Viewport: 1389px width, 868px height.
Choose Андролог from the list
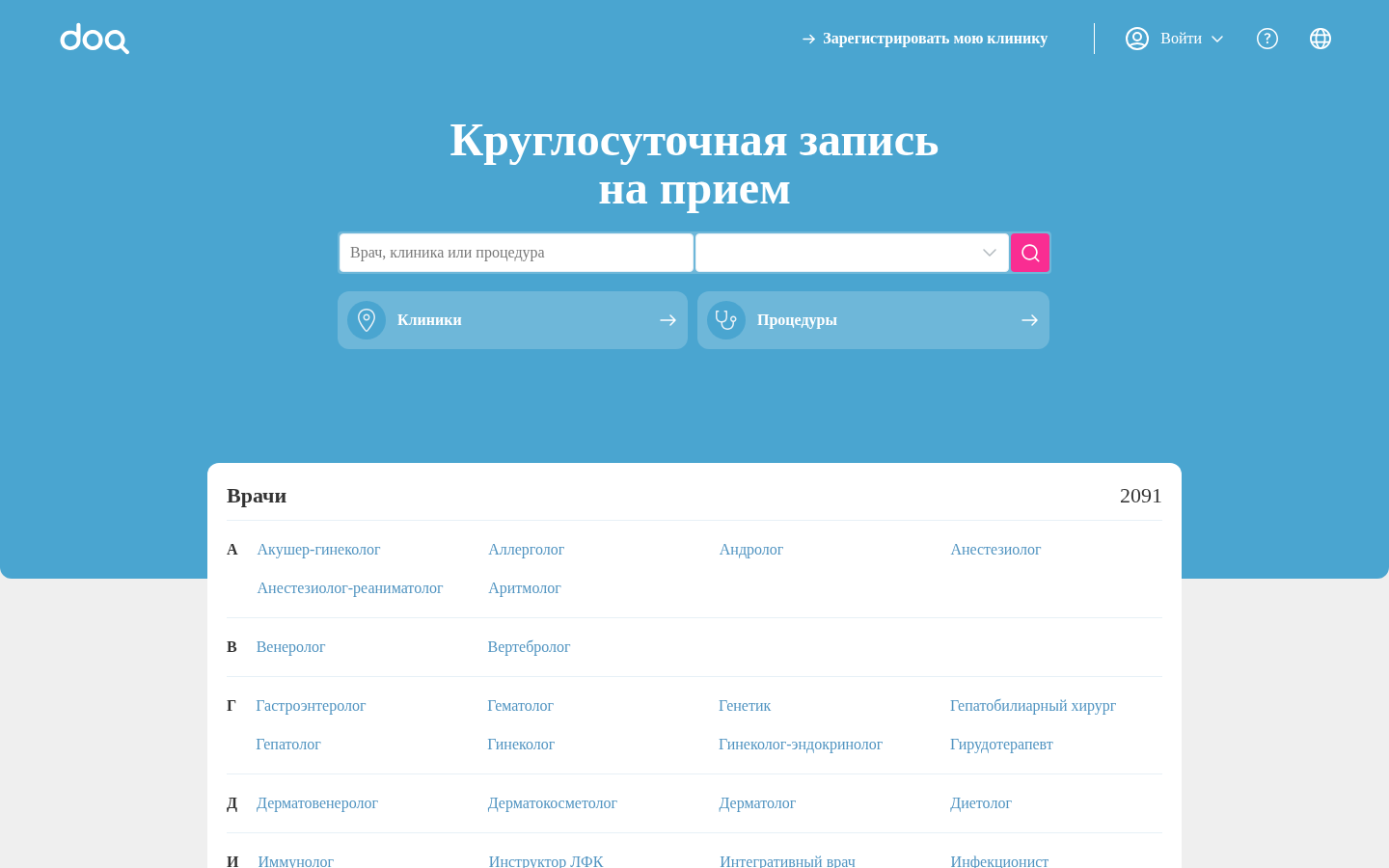coord(750,550)
